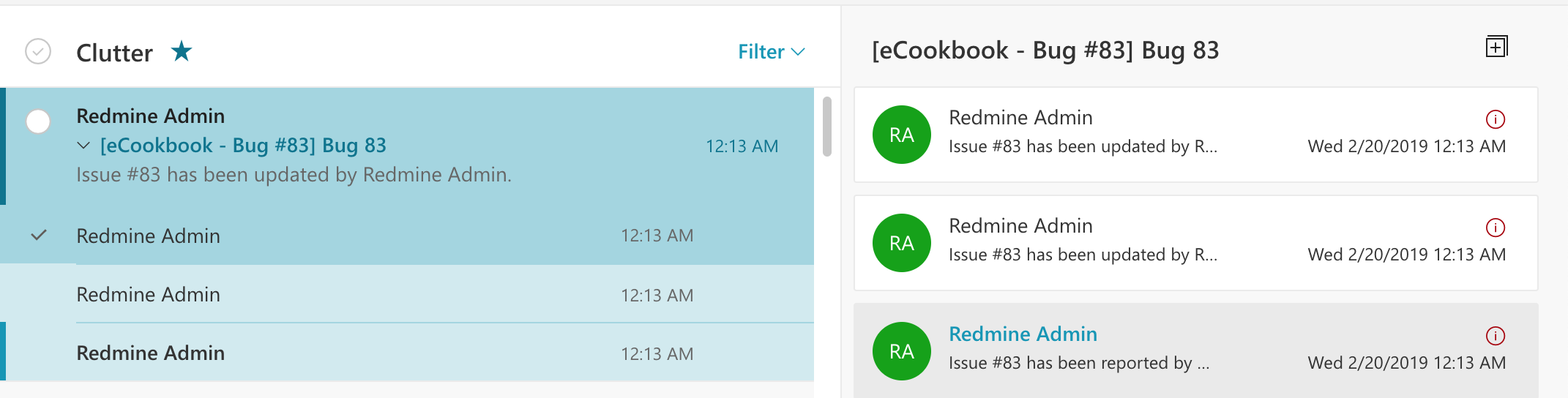Select the last bold Redmine Admin sub-message
This screenshot has width=1568, height=398.
pyautogui.click(x=407, y=353)
